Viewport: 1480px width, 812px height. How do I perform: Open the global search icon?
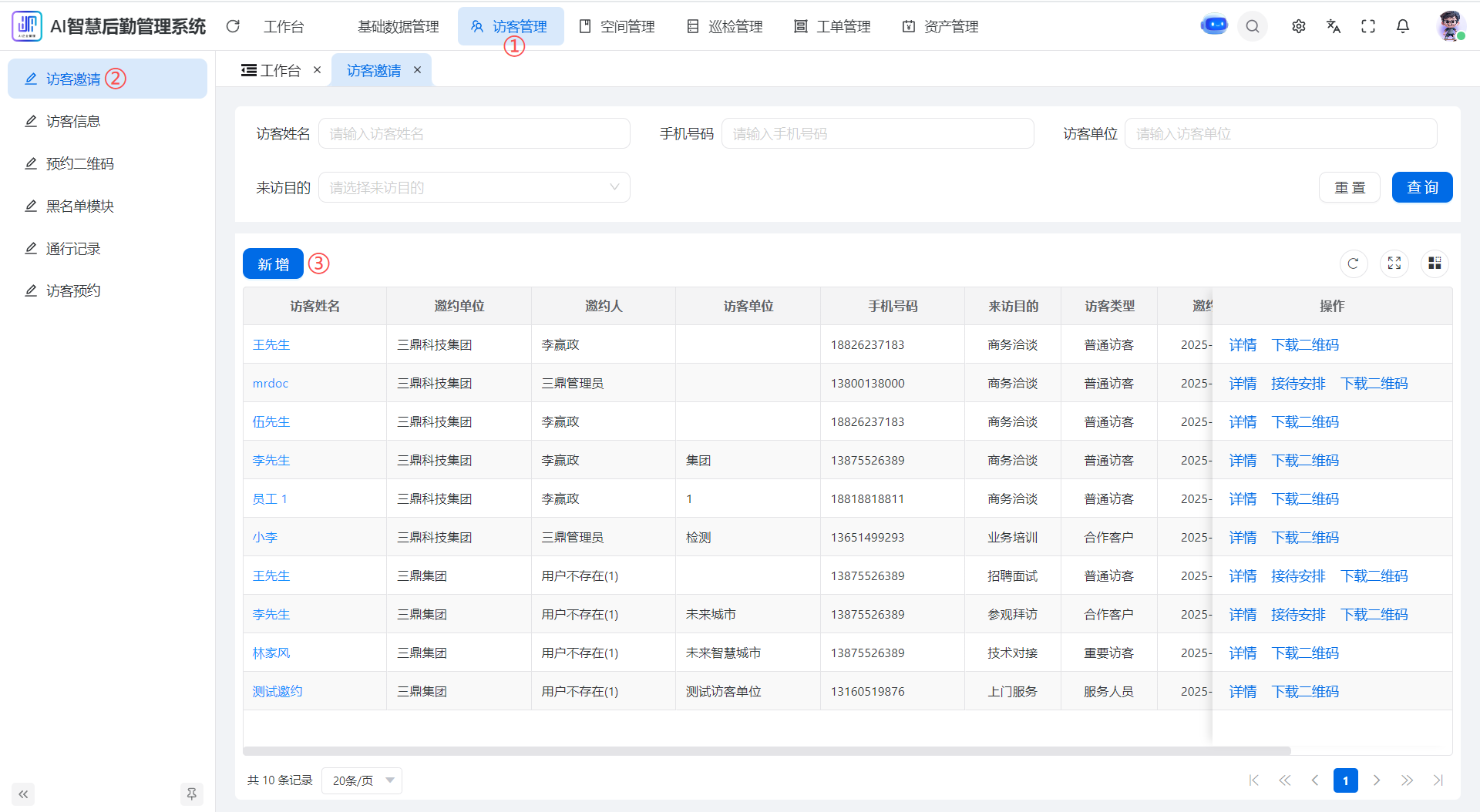coord(1253,26)
